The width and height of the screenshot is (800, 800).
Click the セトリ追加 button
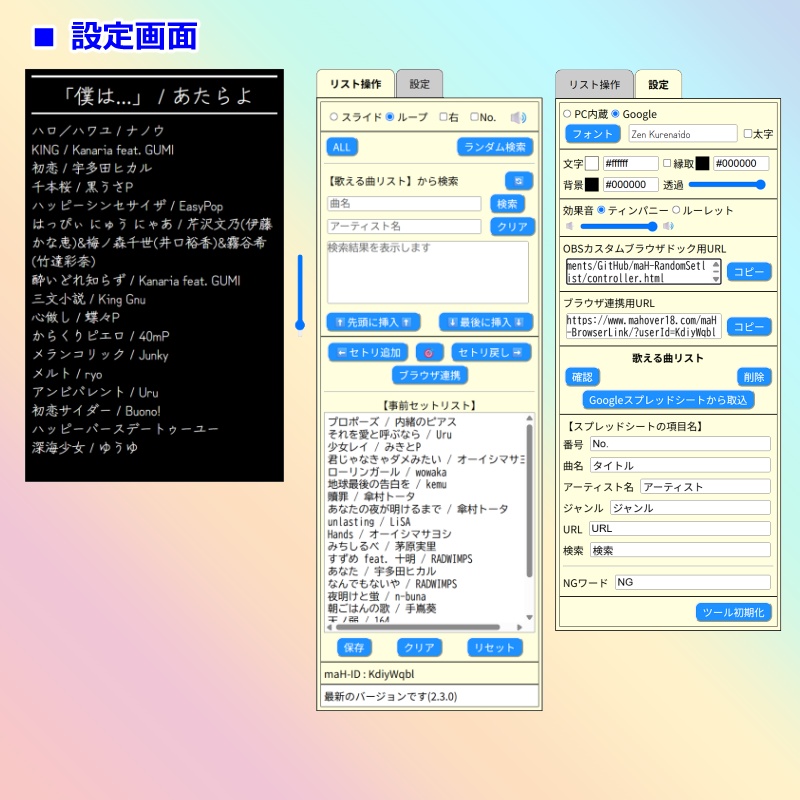pyautogui.click(x=368, y=353)
